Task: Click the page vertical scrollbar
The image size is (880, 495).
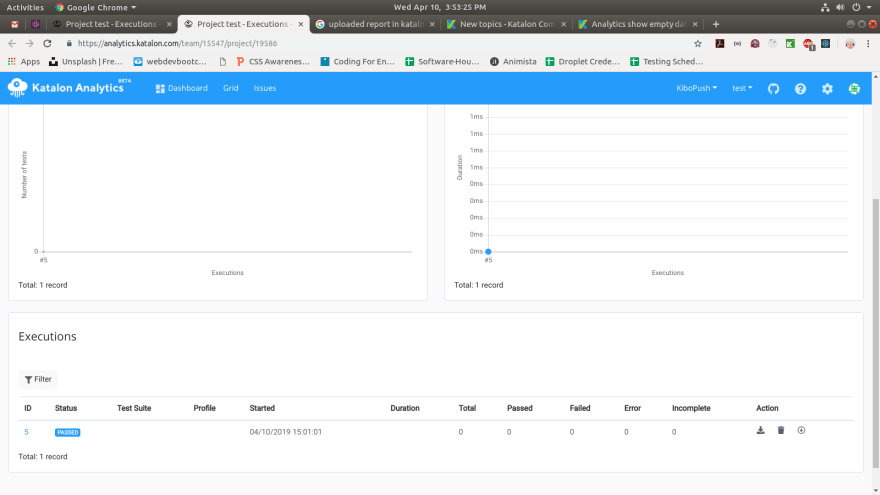Action: [876, 333]
